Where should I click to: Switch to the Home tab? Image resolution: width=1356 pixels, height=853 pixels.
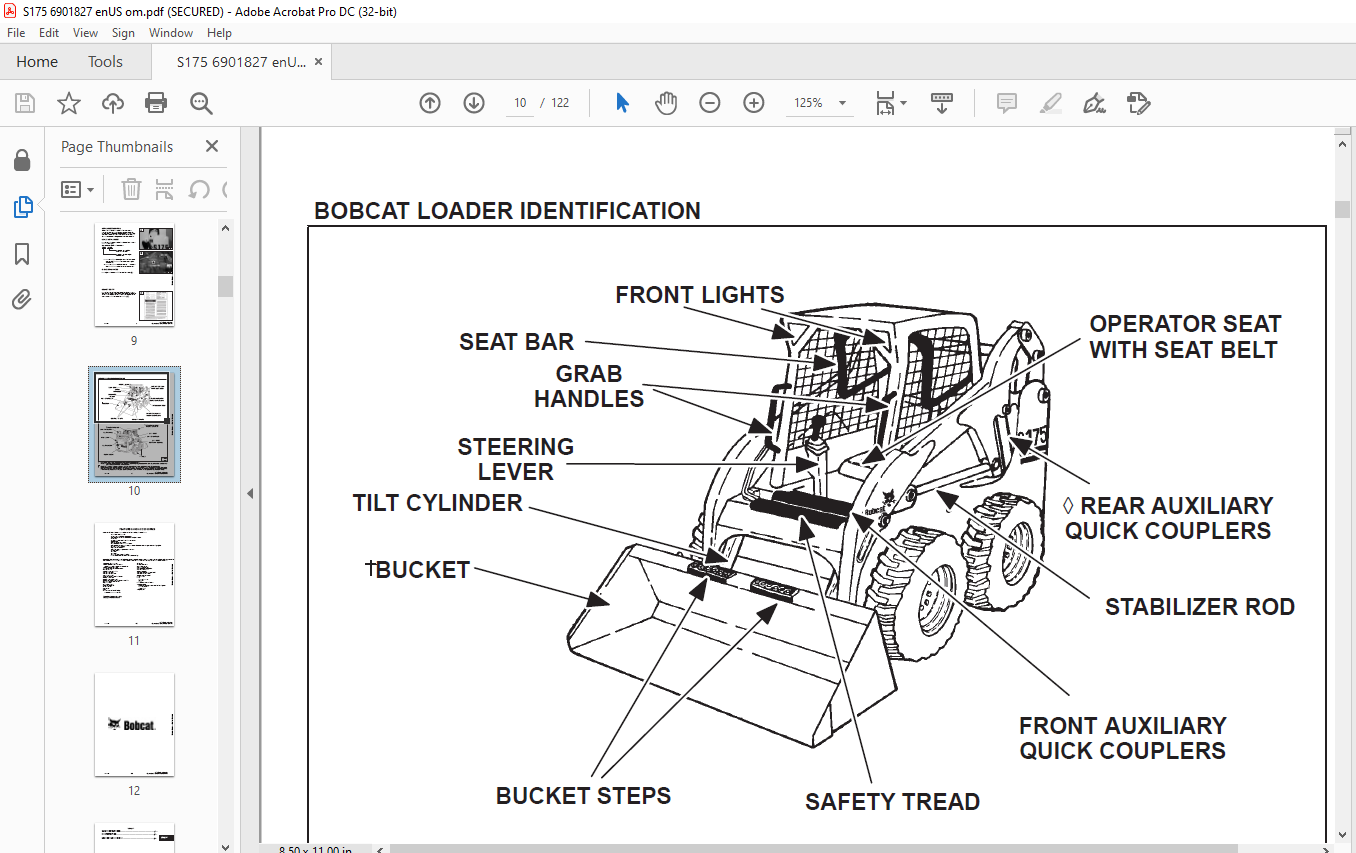tap(37, 62)
